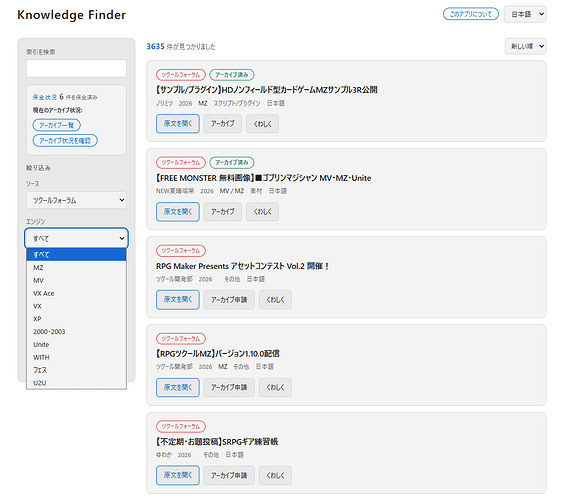Click the 保全状況 link in sidebar

tap(45, 97)
